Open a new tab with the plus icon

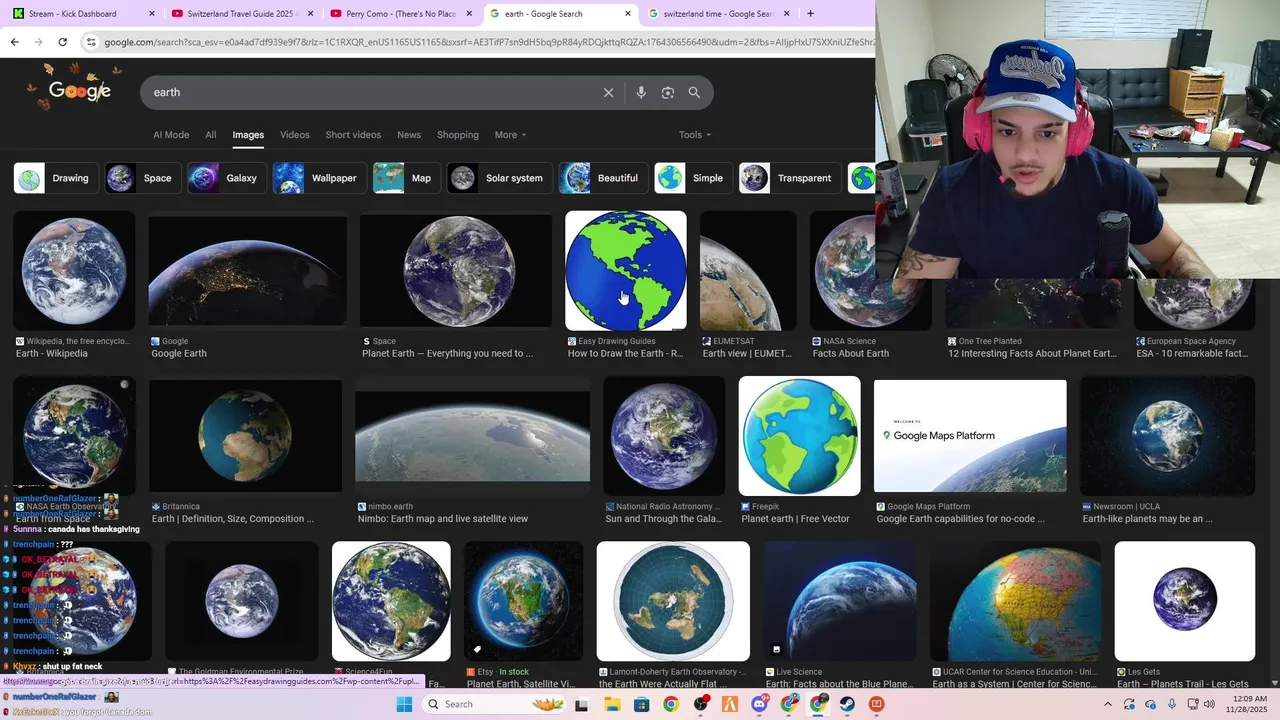(810, 14)
